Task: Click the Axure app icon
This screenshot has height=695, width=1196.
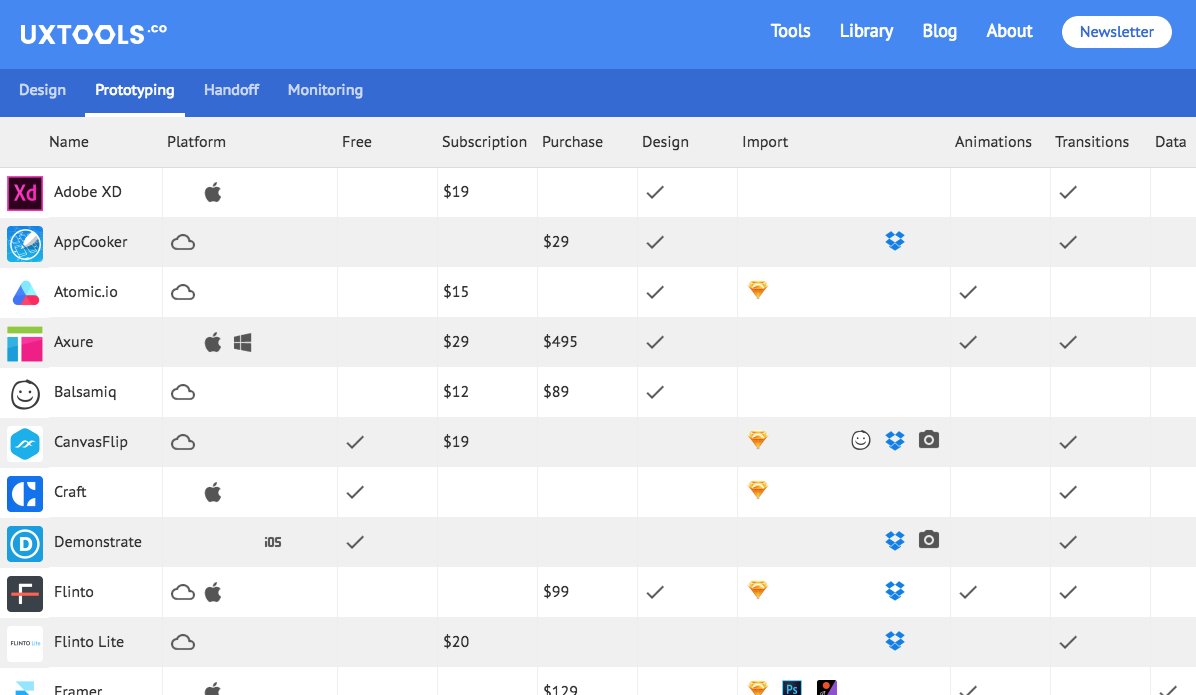Action: click(25, 343)
